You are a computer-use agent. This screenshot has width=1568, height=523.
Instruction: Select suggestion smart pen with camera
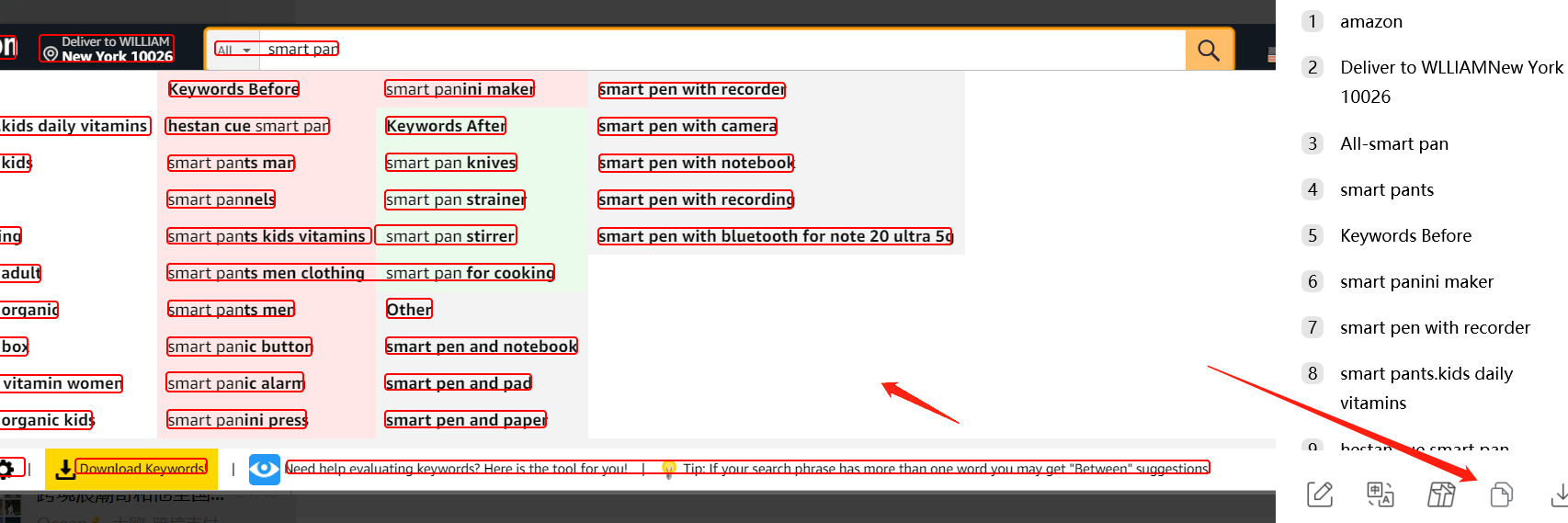pos(687,126)
